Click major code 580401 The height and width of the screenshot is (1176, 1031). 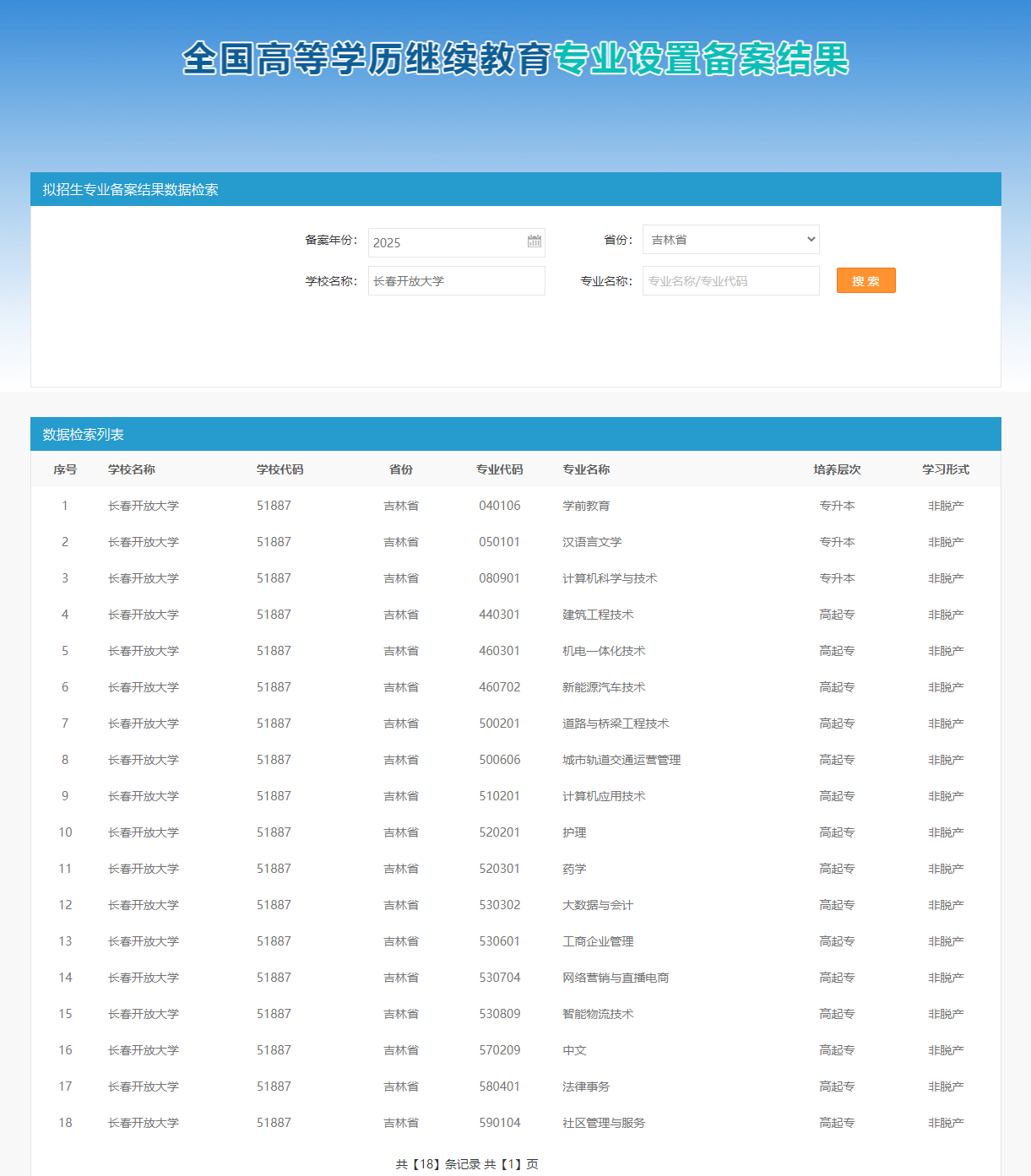pos(500,1087)
